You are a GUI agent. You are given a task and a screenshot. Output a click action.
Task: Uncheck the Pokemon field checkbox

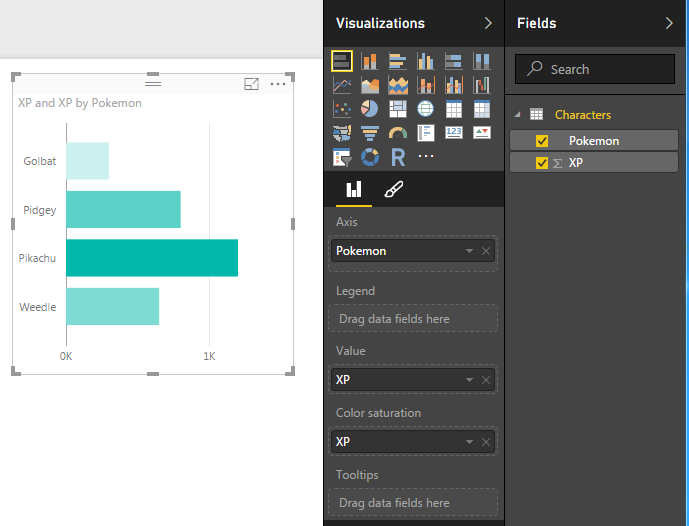(x=542, y=141)
